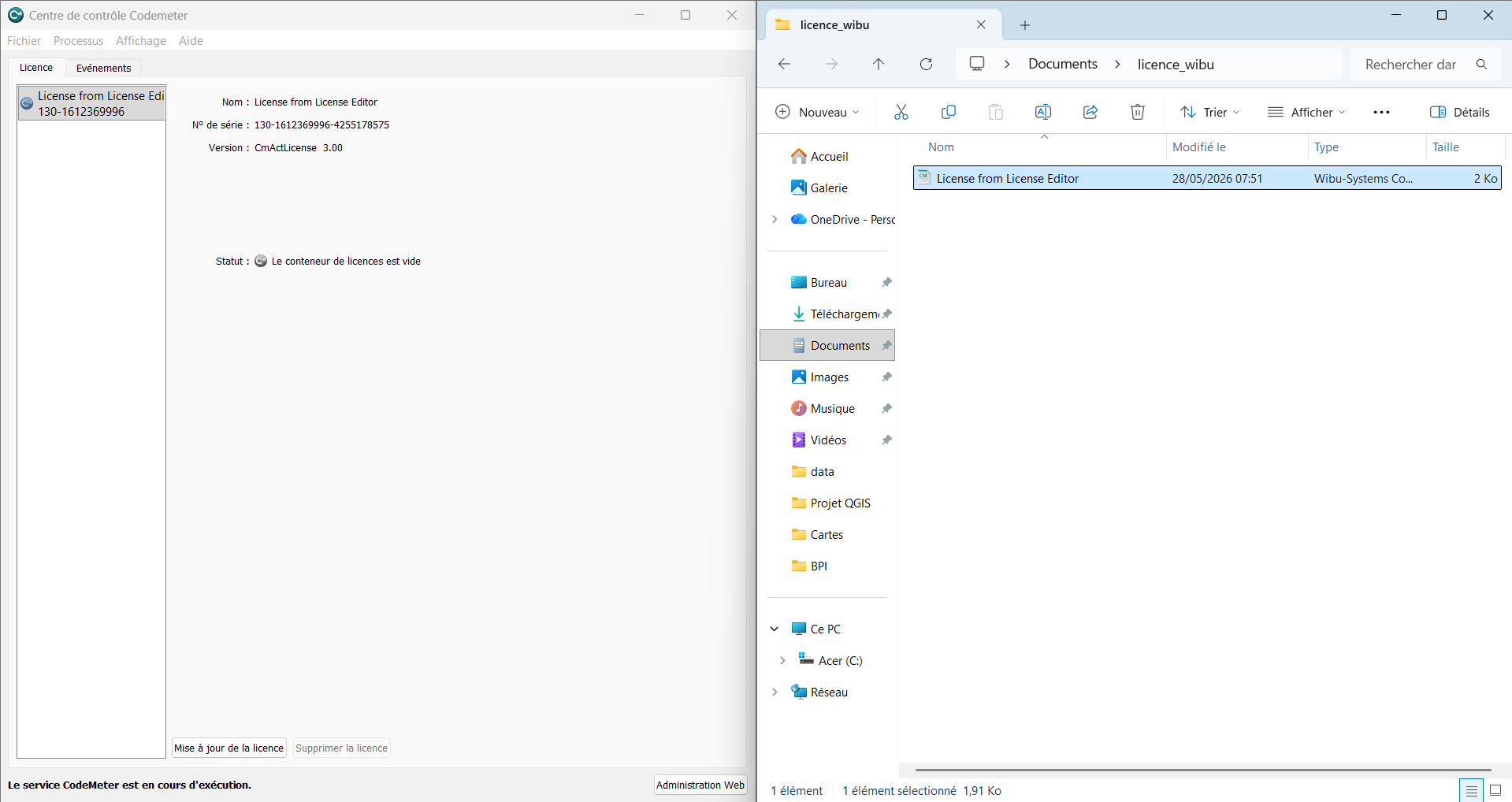Screen dimensions: 1512x802
Task: Click the search magnifier icon in Explorer
Action: (1481, 65)
